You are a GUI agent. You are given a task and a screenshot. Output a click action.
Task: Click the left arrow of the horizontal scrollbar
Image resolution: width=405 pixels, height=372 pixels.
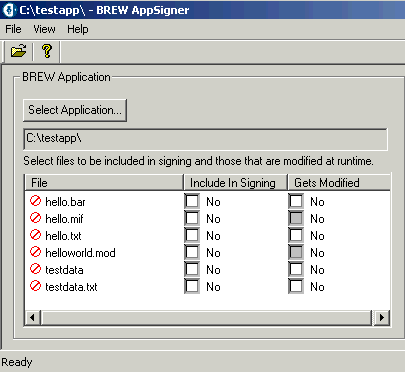tap(33, 317)
